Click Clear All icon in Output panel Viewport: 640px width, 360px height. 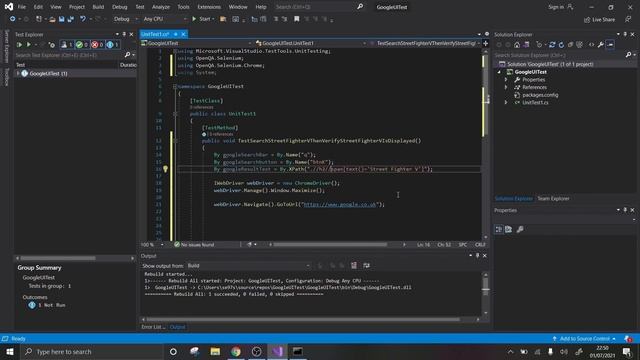(354, 266)
